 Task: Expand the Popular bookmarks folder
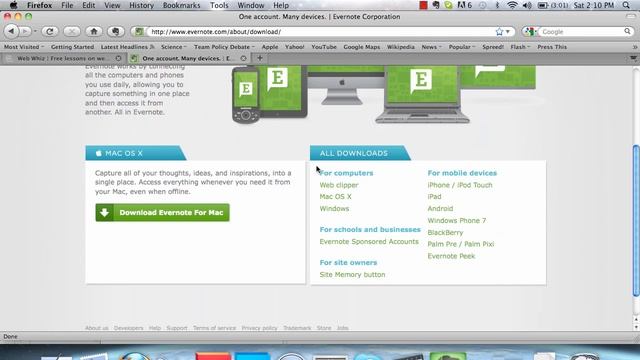(x=462, y=47)
